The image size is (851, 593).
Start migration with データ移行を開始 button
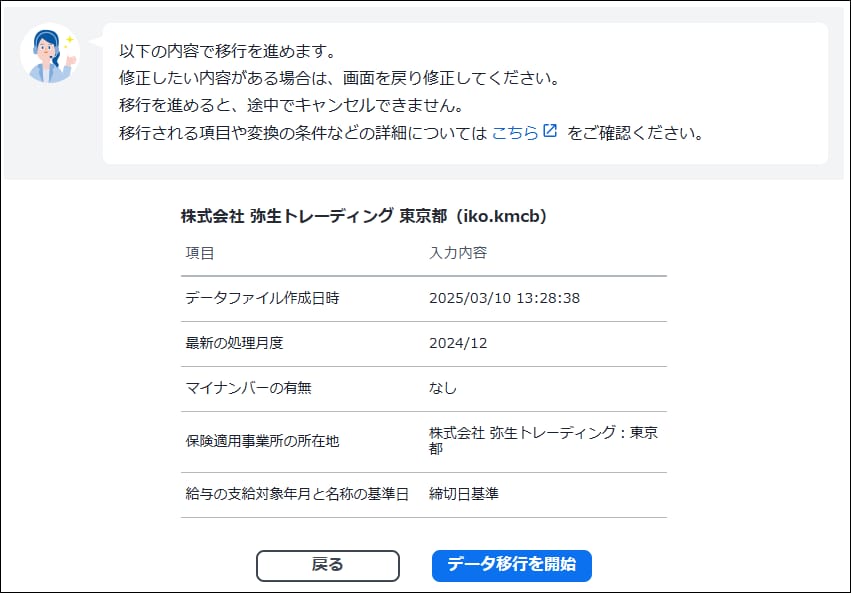[x=511, y=565]
